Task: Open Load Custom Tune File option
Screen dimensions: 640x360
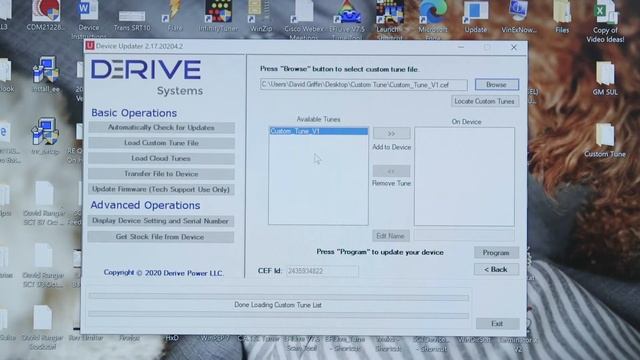Action: [161, 143]
